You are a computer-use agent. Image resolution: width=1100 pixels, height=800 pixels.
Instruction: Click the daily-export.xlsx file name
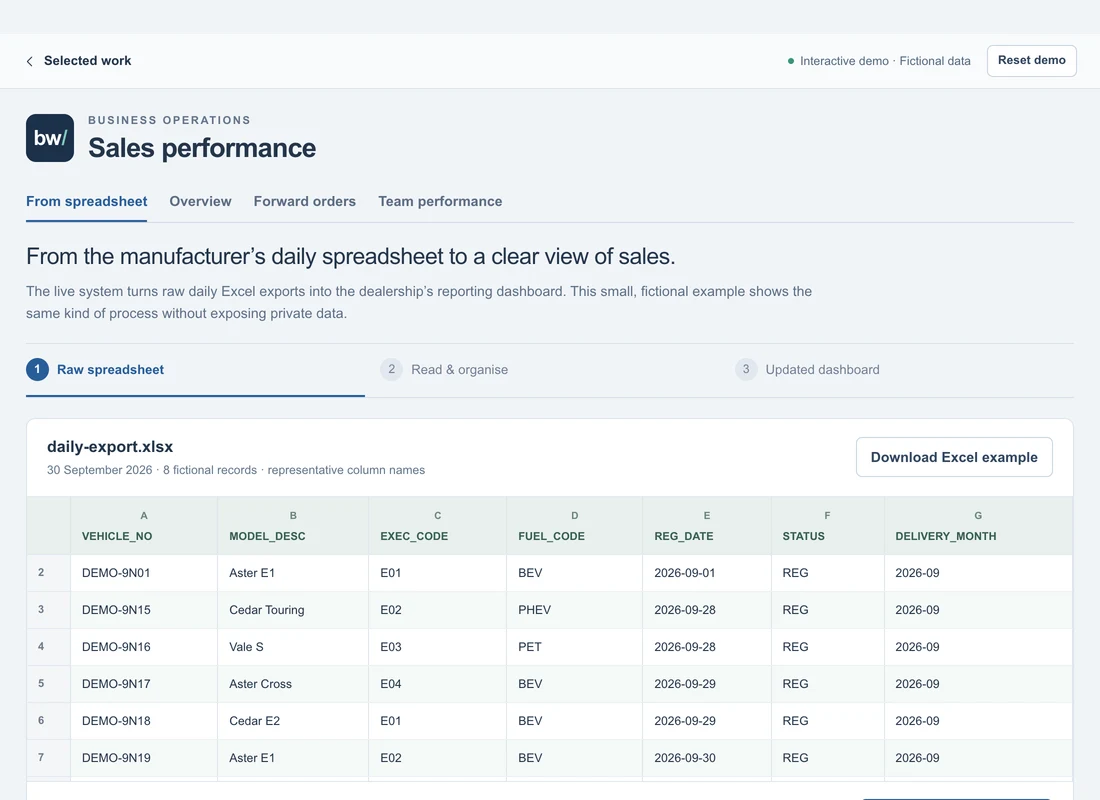click(x=110, y=447)
